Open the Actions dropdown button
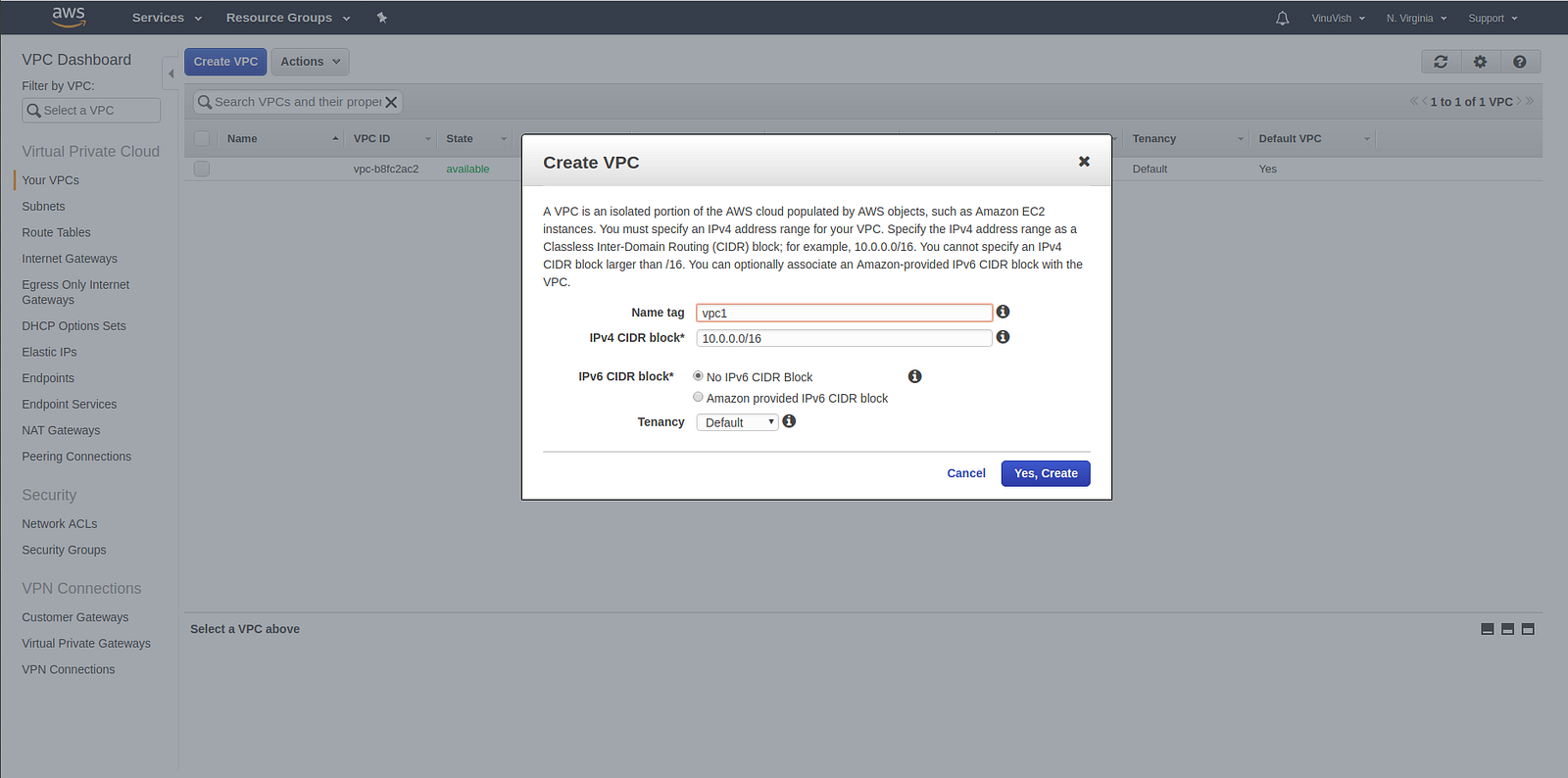1568x778 pixels. 310,62
